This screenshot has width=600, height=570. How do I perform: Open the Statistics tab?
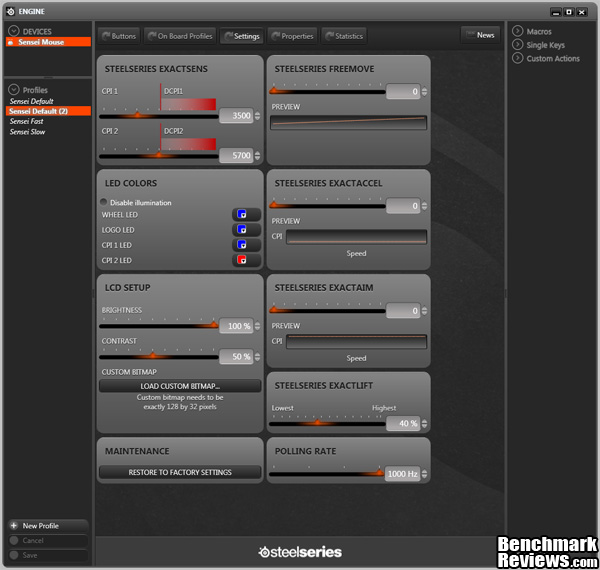(x=344, y=36)
